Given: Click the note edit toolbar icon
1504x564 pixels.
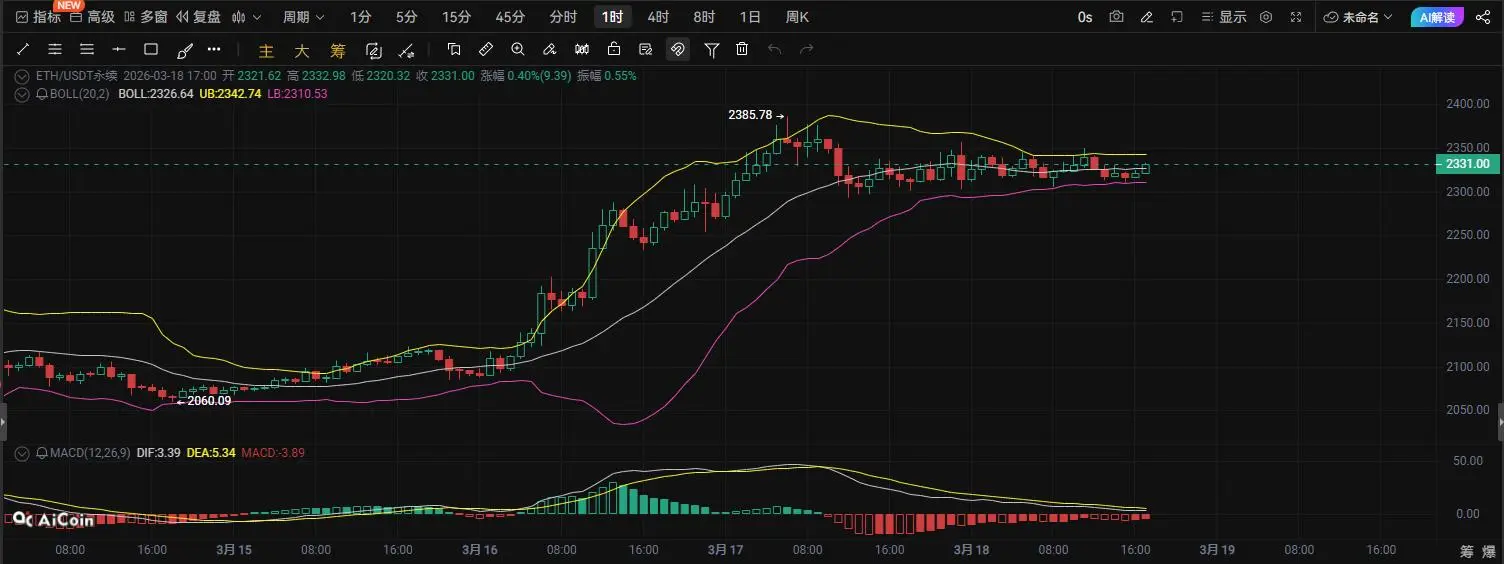Looking at the screenshot, I should pos(646,49).
